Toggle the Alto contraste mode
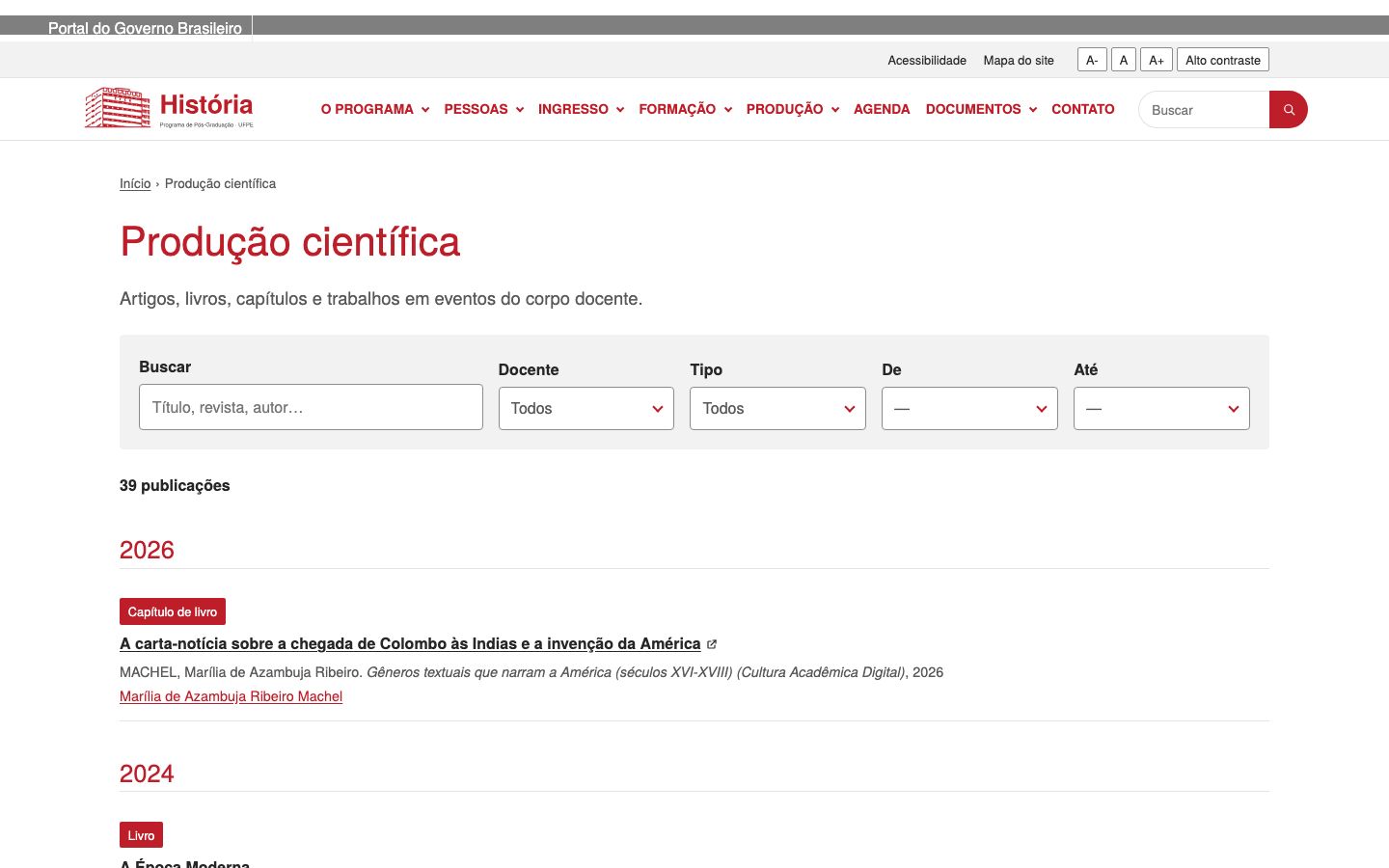Image resolution: width=1389 pixels, height=868 pixels. pyautogui.click(x=1223, y=60)
